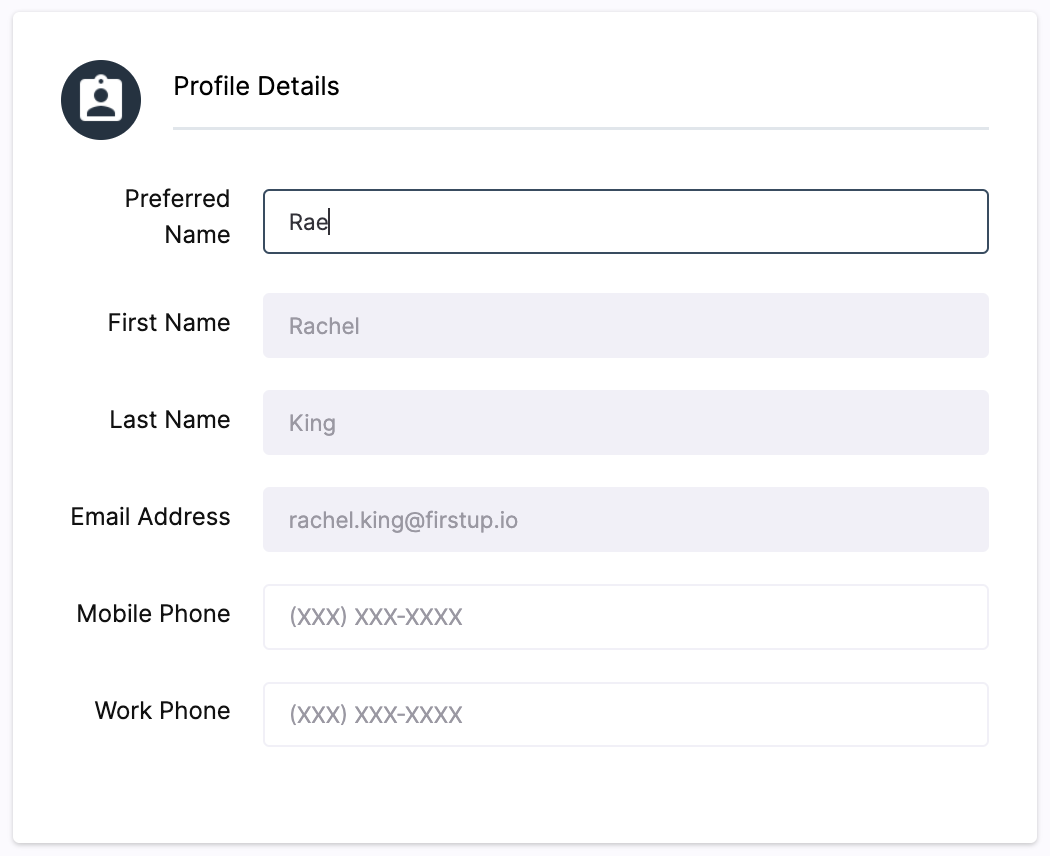
Task: Click the disabled Last Name field
Action: tap(625, 423)
